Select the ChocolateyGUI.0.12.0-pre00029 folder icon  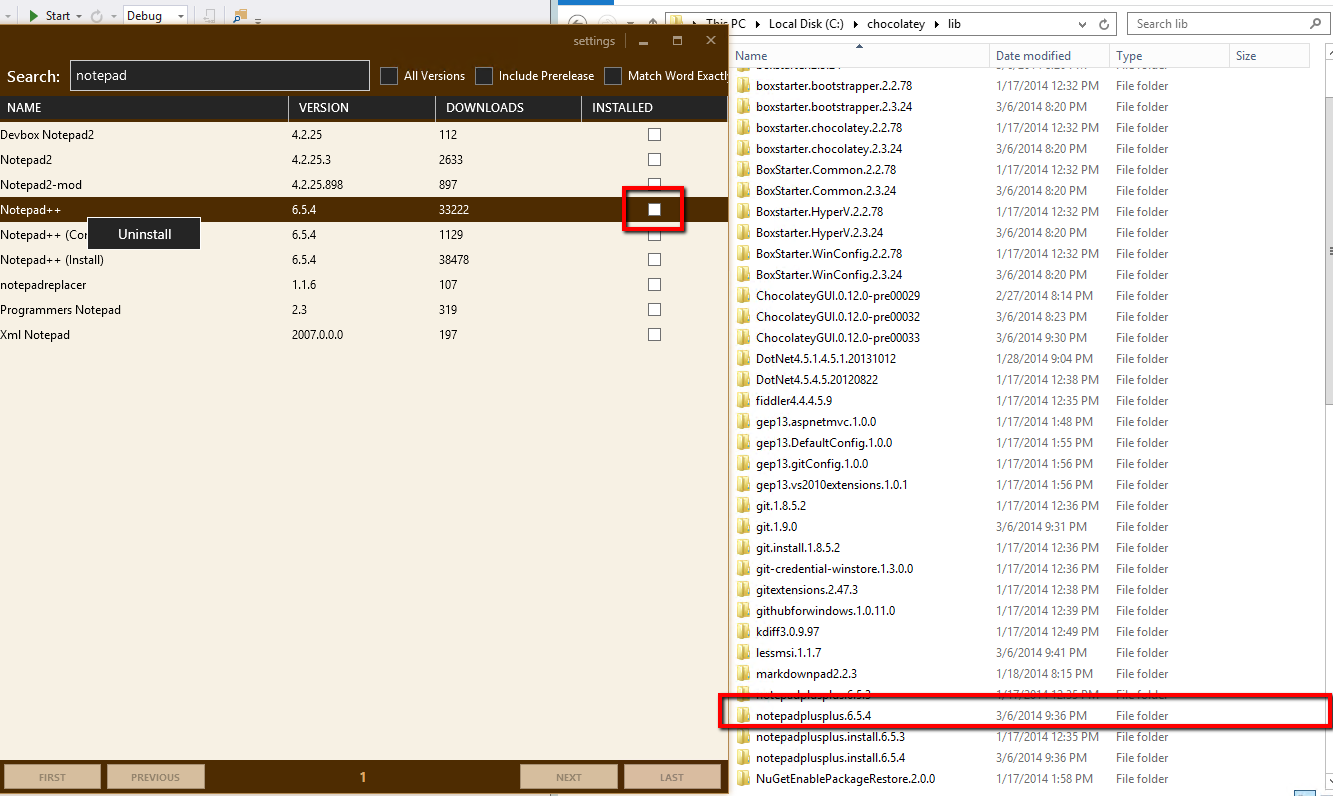tap(743, 296)
